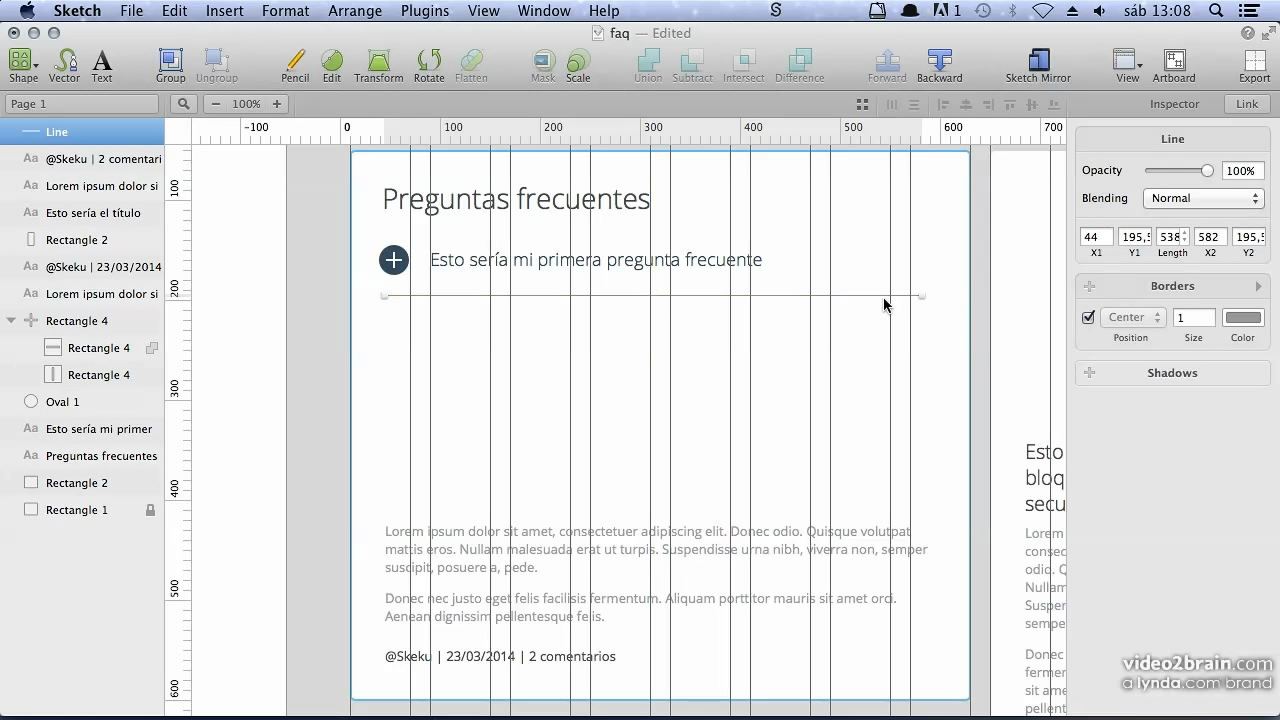This screenshot has width=1280, height=720.
Task: Open the Insert menu
Action: tap(225, 11)
